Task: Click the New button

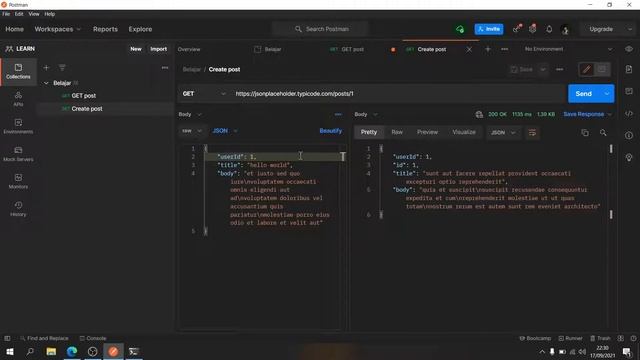Action: [x=136, y=49]
